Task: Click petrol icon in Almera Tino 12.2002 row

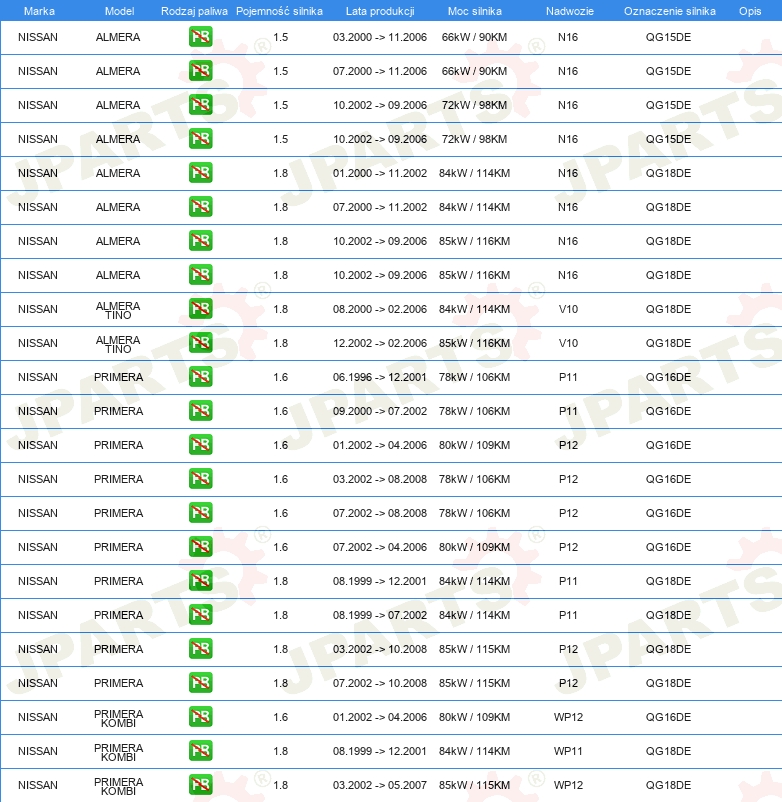Action: (x=200, y=343)
